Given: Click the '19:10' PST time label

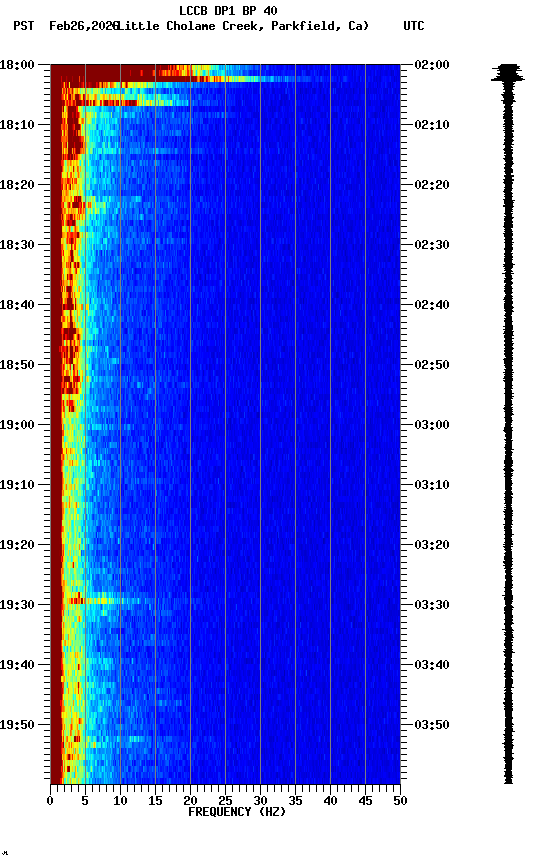Looking at the screenshot, I should (17, 485).
